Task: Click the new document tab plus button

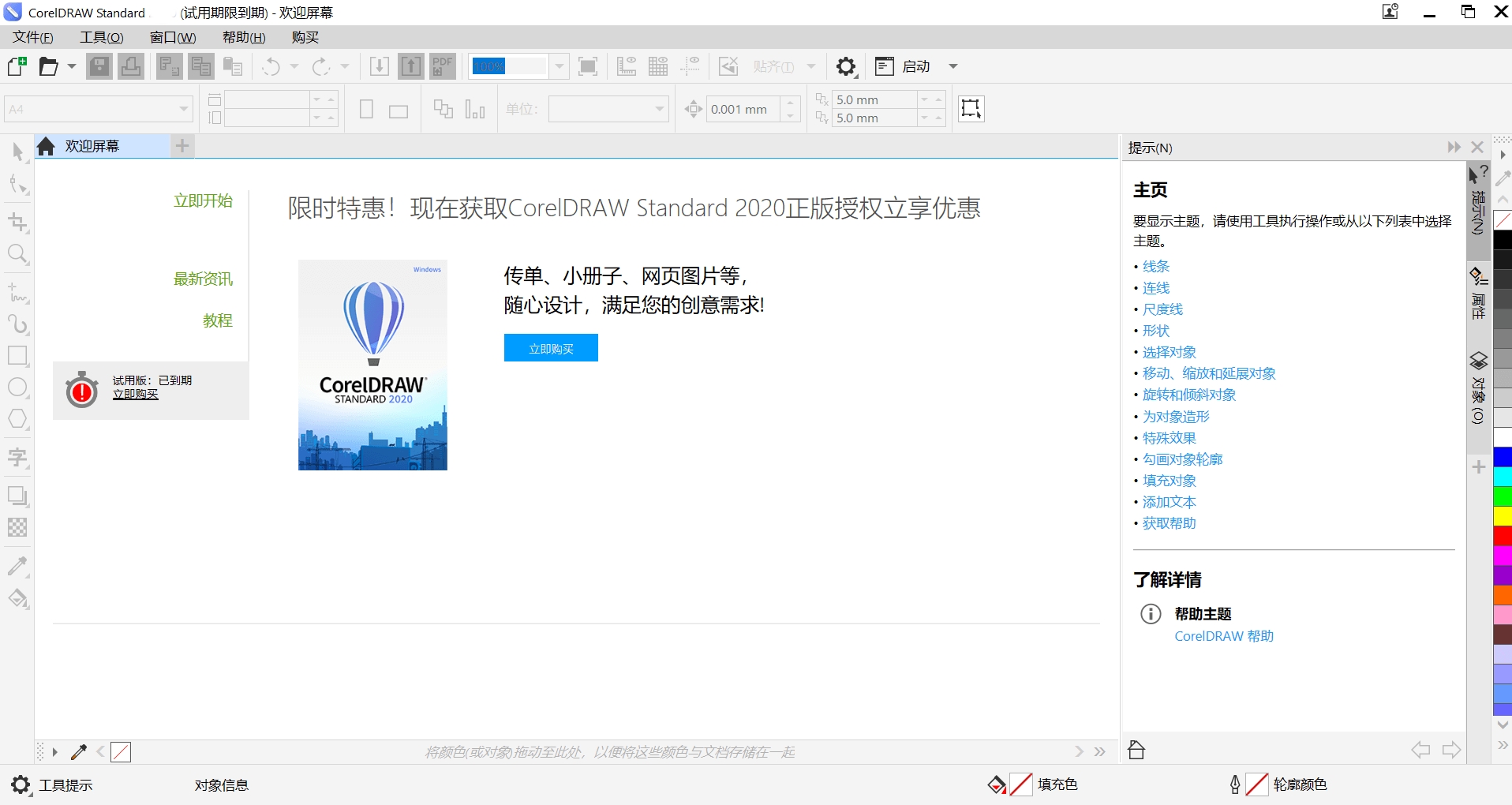Action: 182,145
